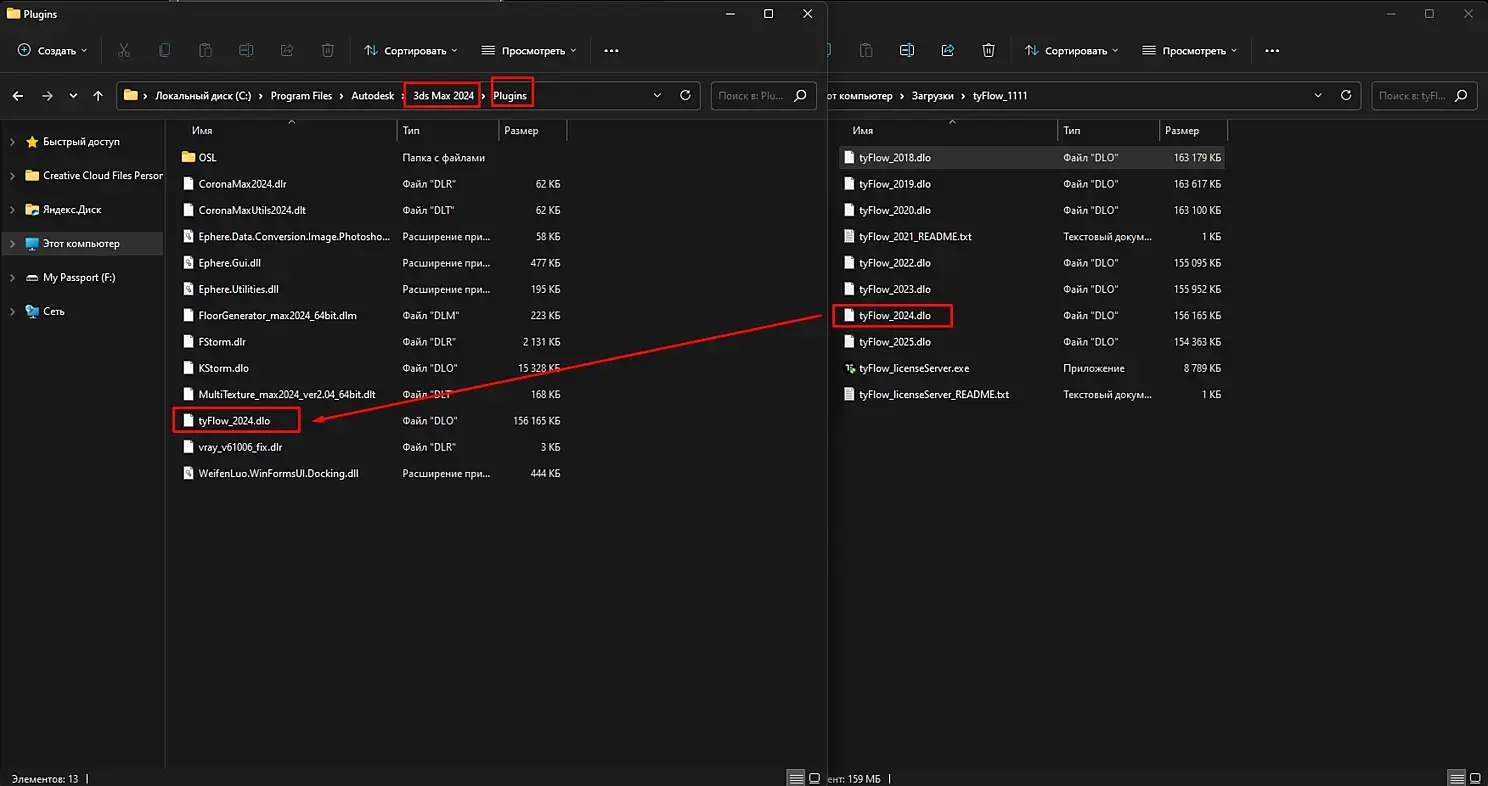
Task: Refresh the tyFlow_1111 folder view
Action: (1346, 96)
